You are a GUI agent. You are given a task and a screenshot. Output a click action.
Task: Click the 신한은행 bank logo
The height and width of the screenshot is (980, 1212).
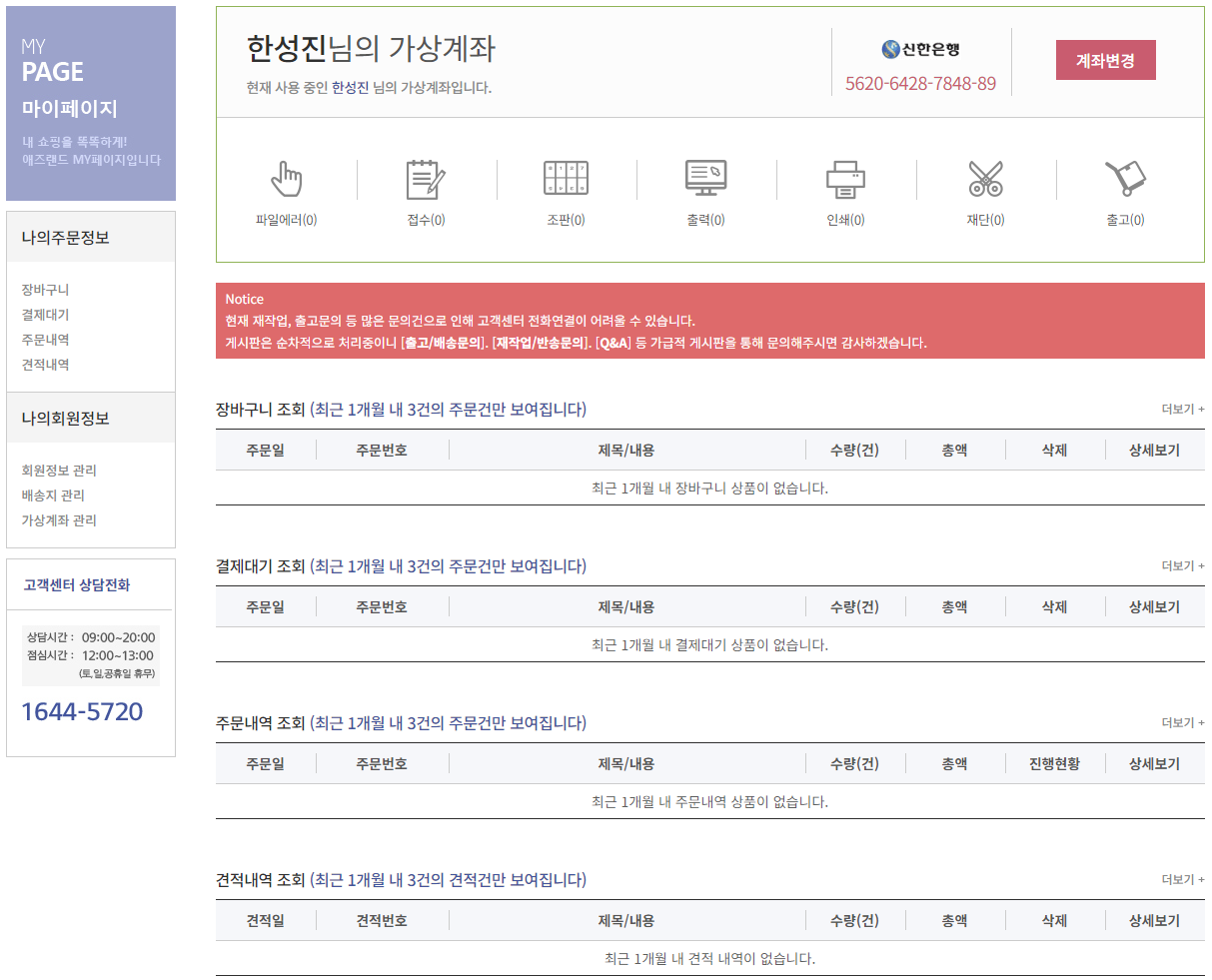coord(920,50)
